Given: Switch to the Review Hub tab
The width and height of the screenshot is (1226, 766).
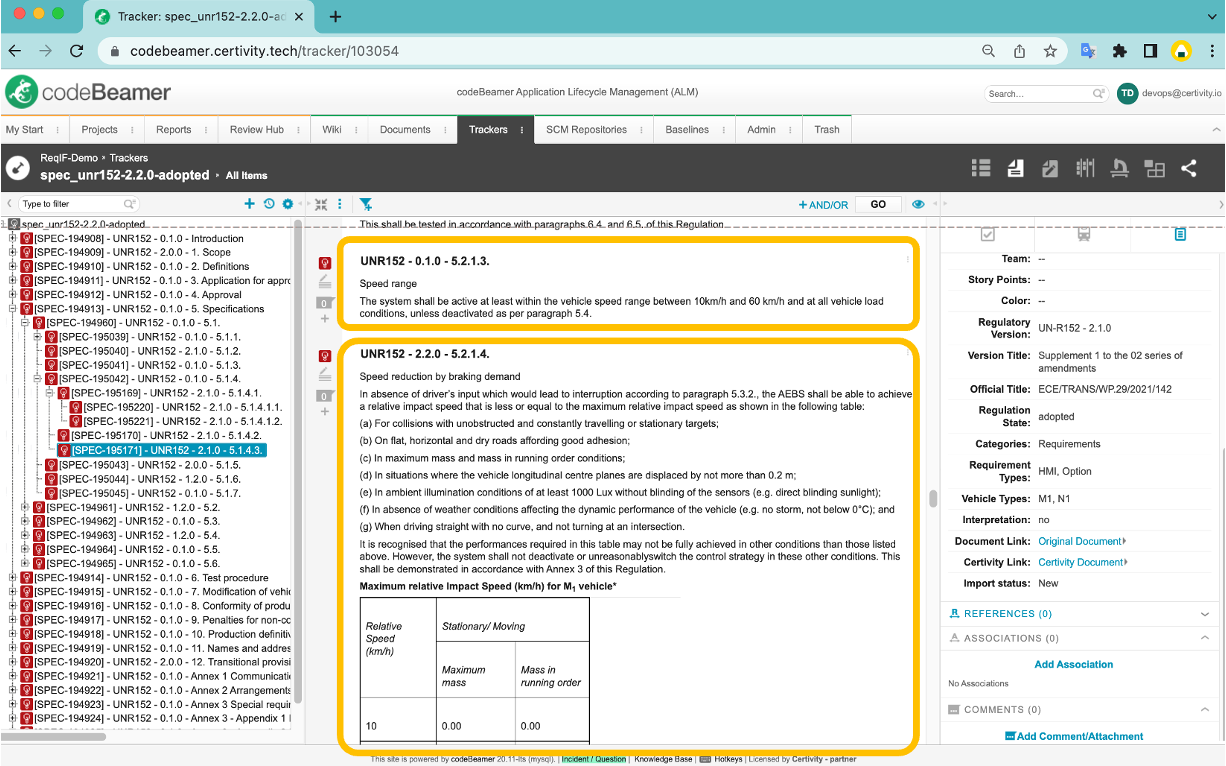Looking at the screenshot, I should point(256,129).
